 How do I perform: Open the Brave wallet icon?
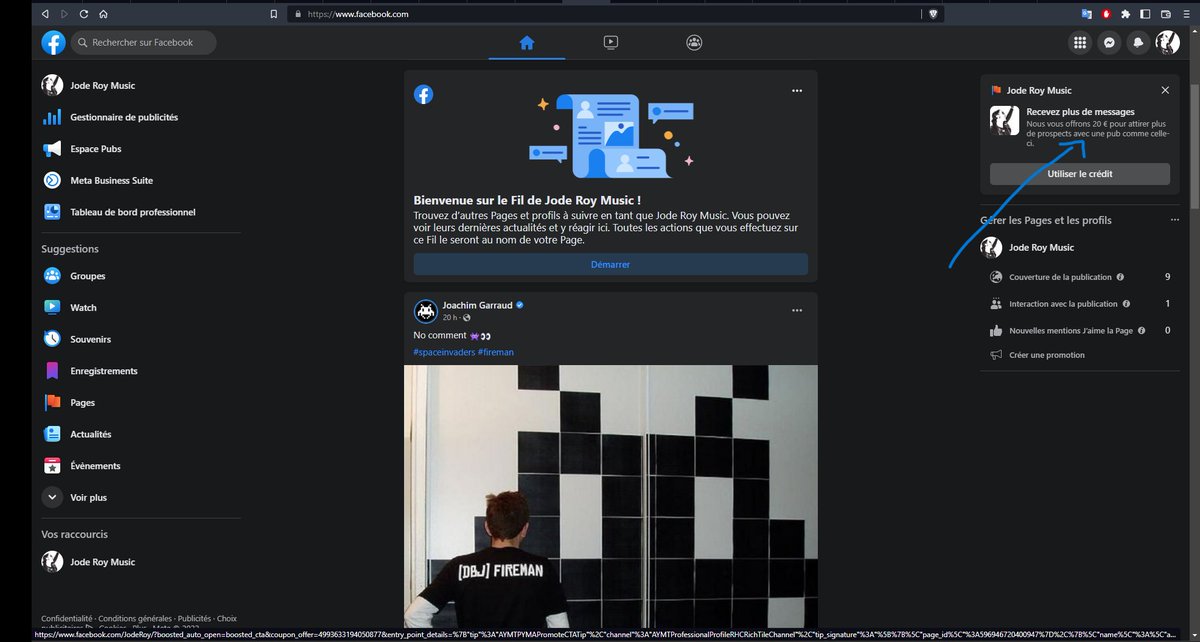tap(1165, 14)
